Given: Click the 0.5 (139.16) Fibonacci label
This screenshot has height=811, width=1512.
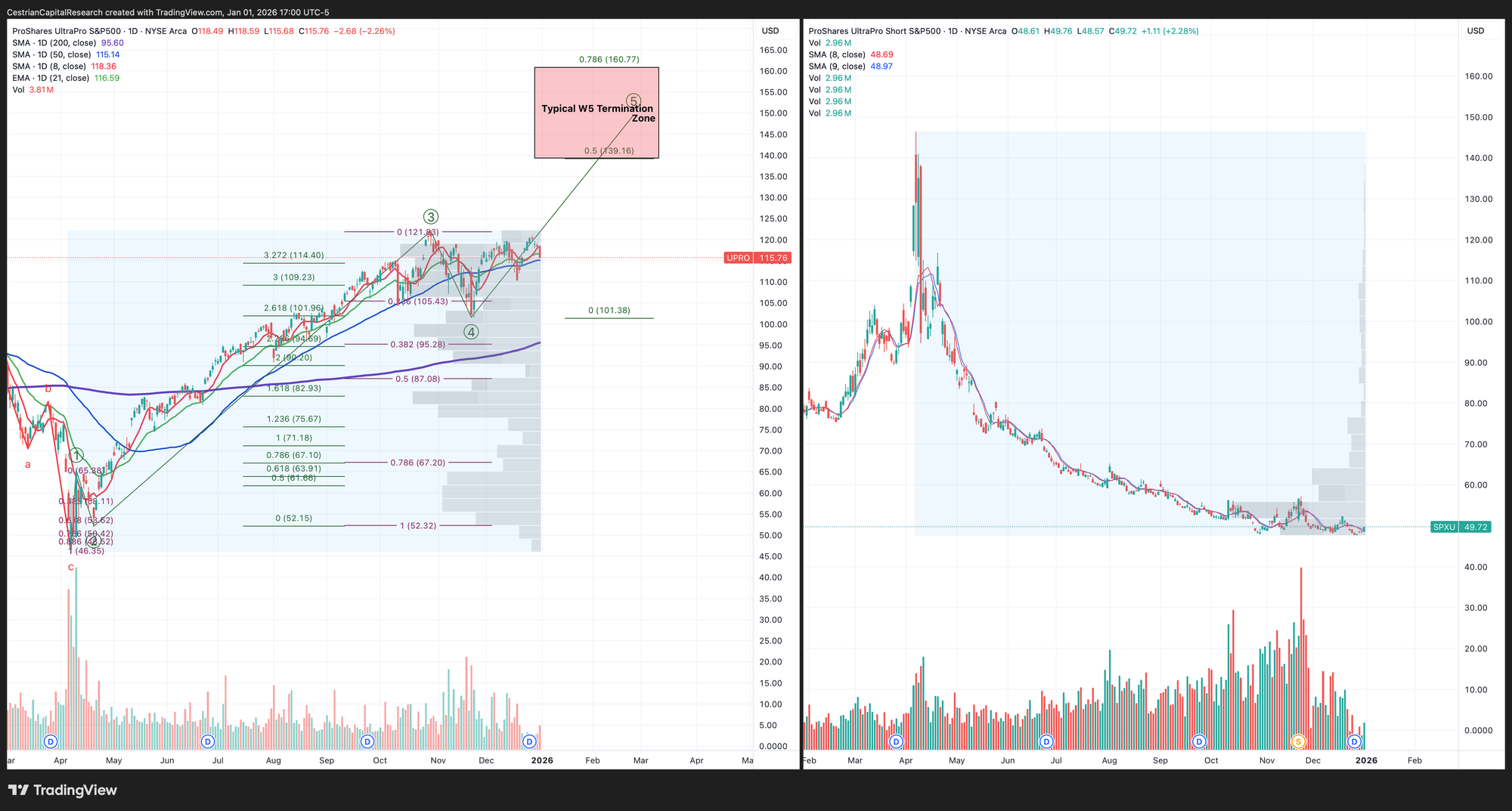Looking at the screenshot, I should tap(609, 150).
